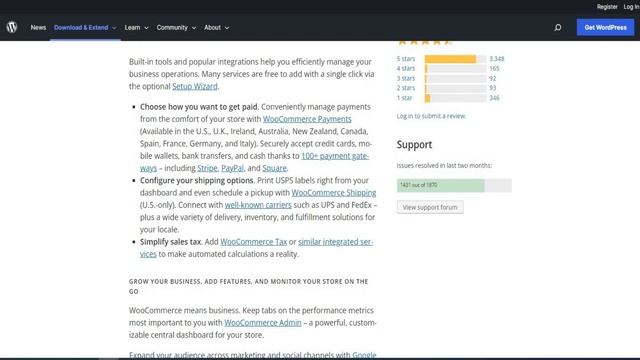Viewport: 640px width, 360px height.
Task: Expand the Learn dropdown chevron
Action: [146, 28]
